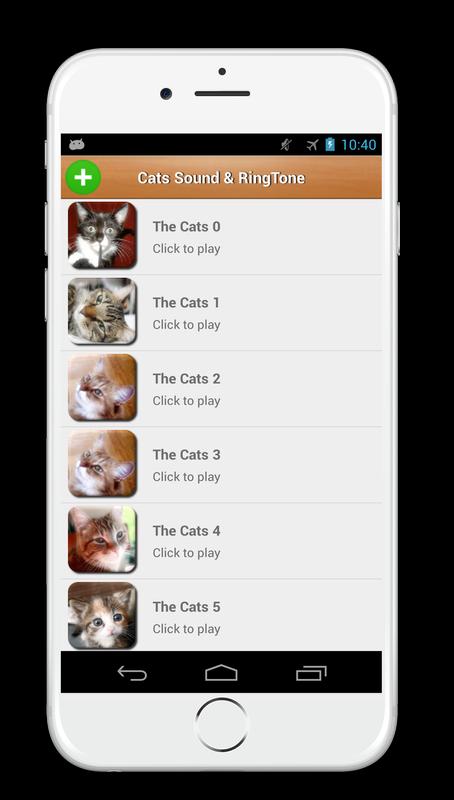Tap The Cats 5 kitten thumbnail
This screenshot has width=454, height=800.
[x=103, y=615]
